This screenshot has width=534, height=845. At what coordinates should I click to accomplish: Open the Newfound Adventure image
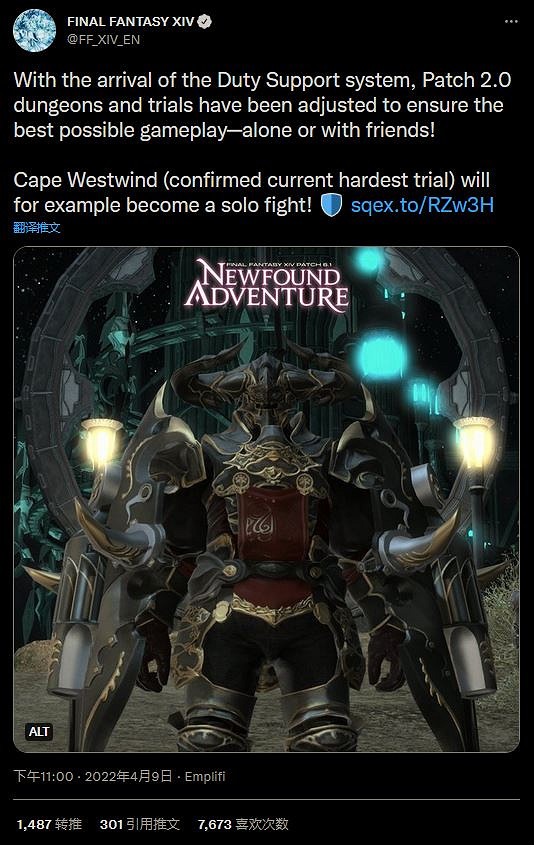[x=266, y=499]
